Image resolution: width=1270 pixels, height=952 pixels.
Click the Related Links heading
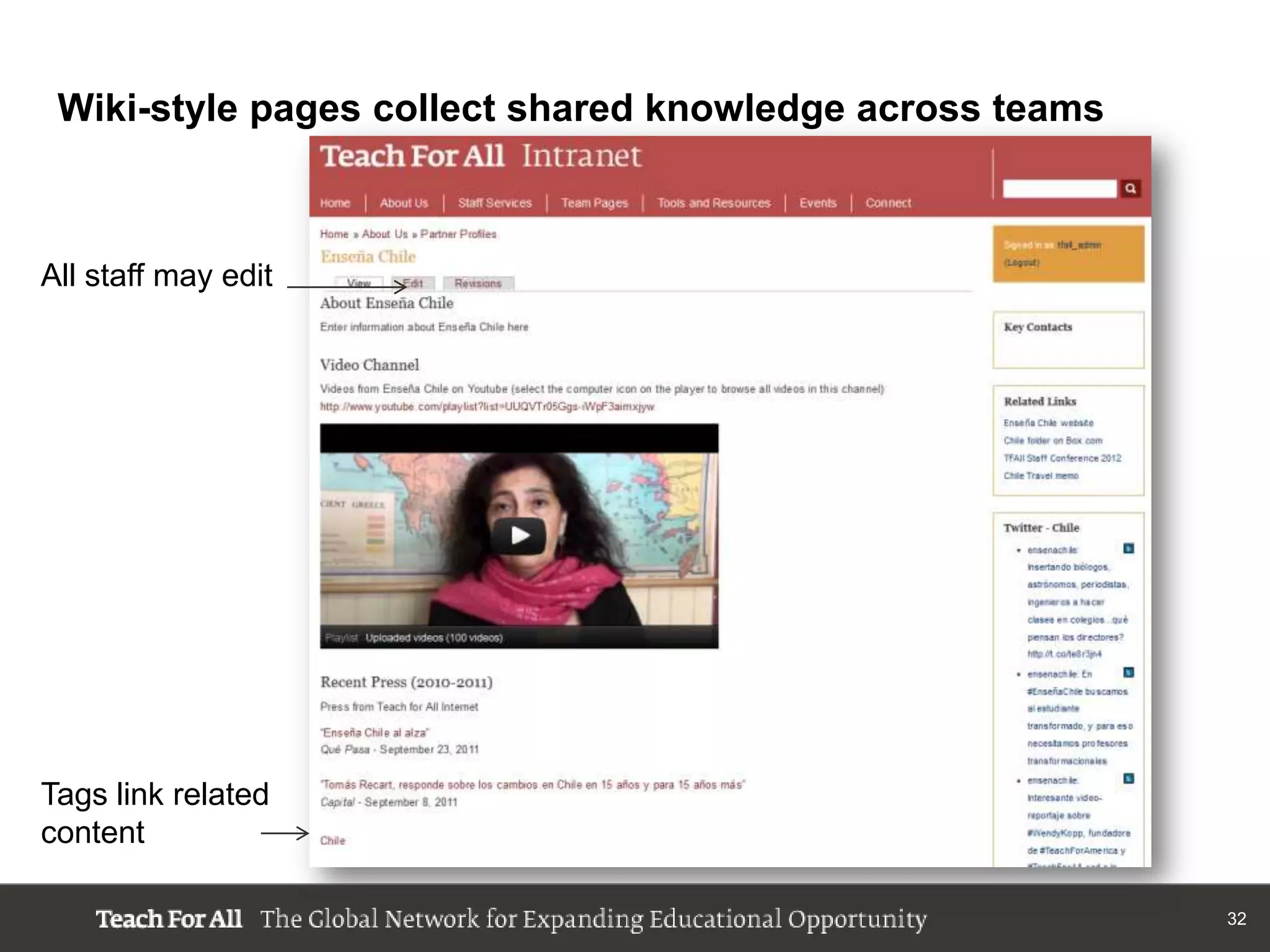(x=1040, y=401)
